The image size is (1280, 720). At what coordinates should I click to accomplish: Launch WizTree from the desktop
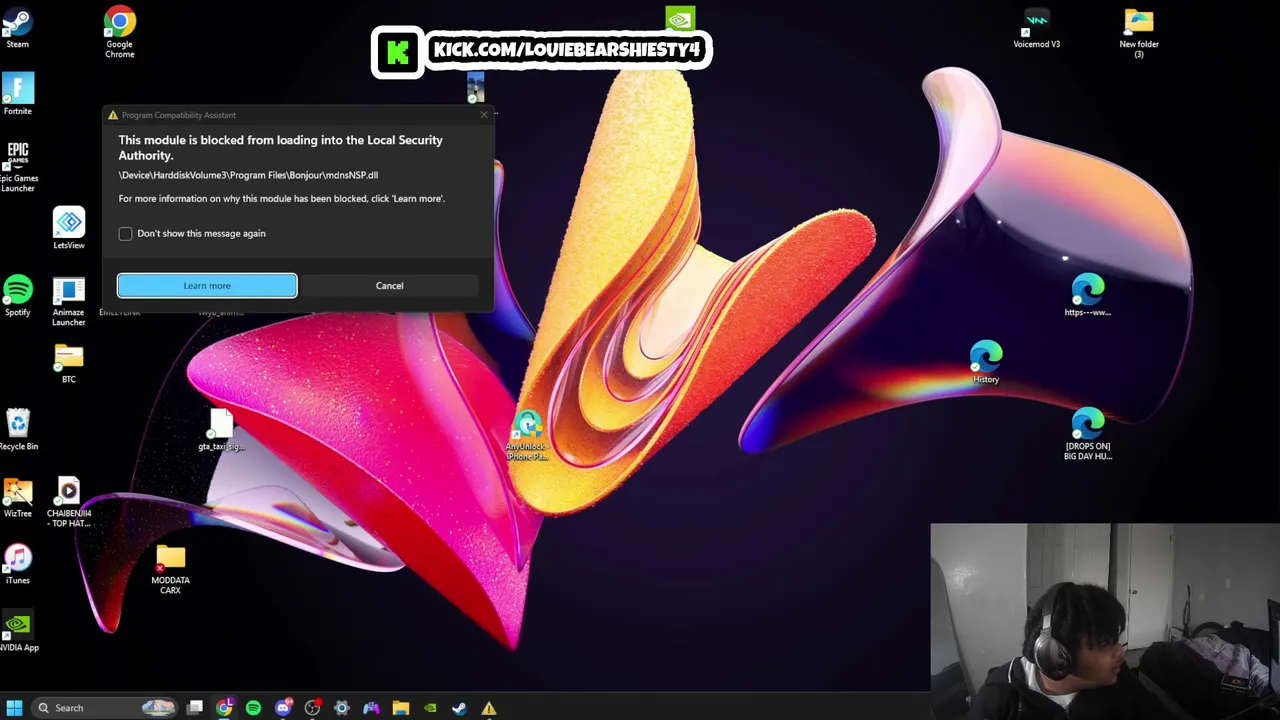tap(18, 498)
